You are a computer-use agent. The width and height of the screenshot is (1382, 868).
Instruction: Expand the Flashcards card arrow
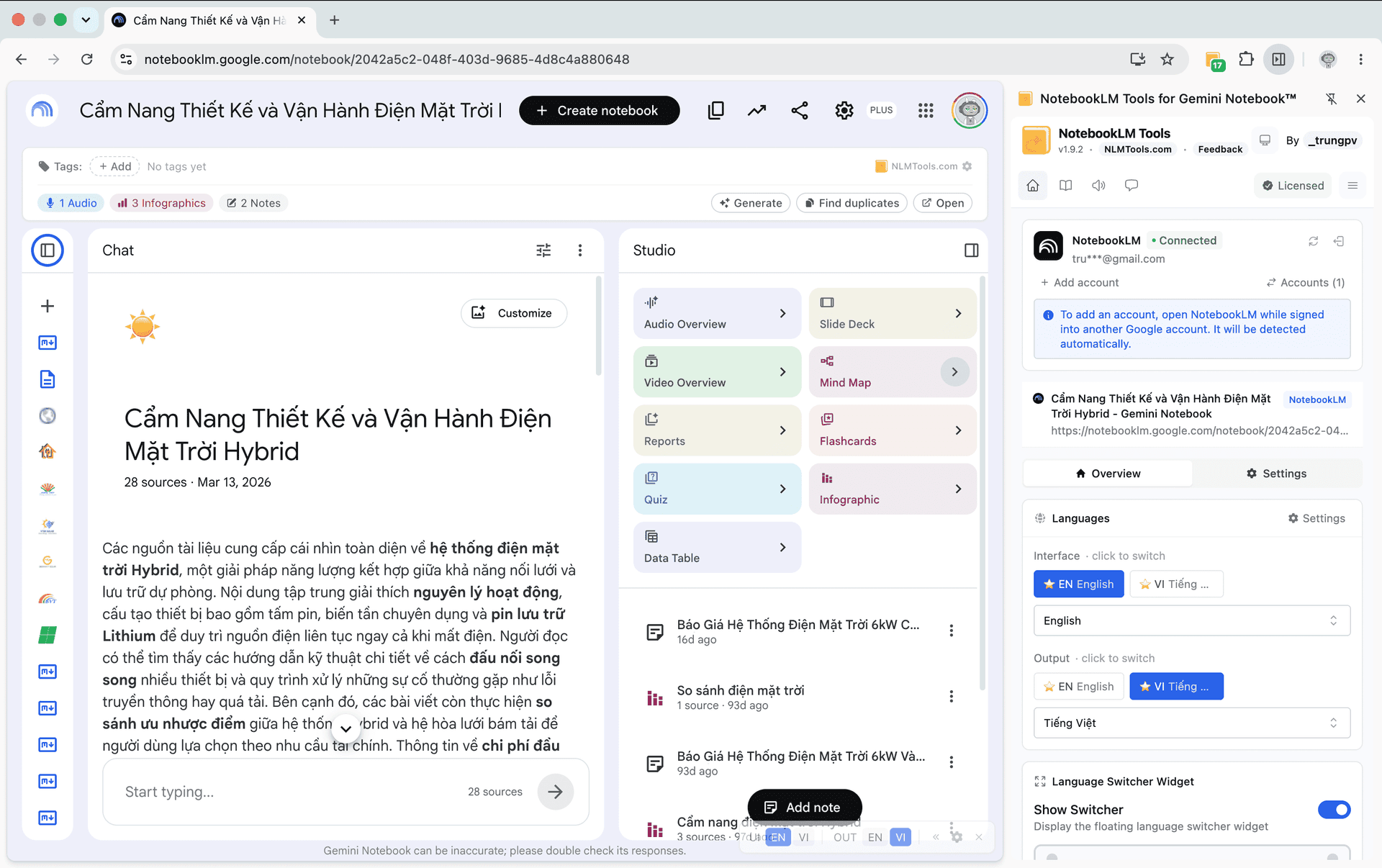[958, 430]
